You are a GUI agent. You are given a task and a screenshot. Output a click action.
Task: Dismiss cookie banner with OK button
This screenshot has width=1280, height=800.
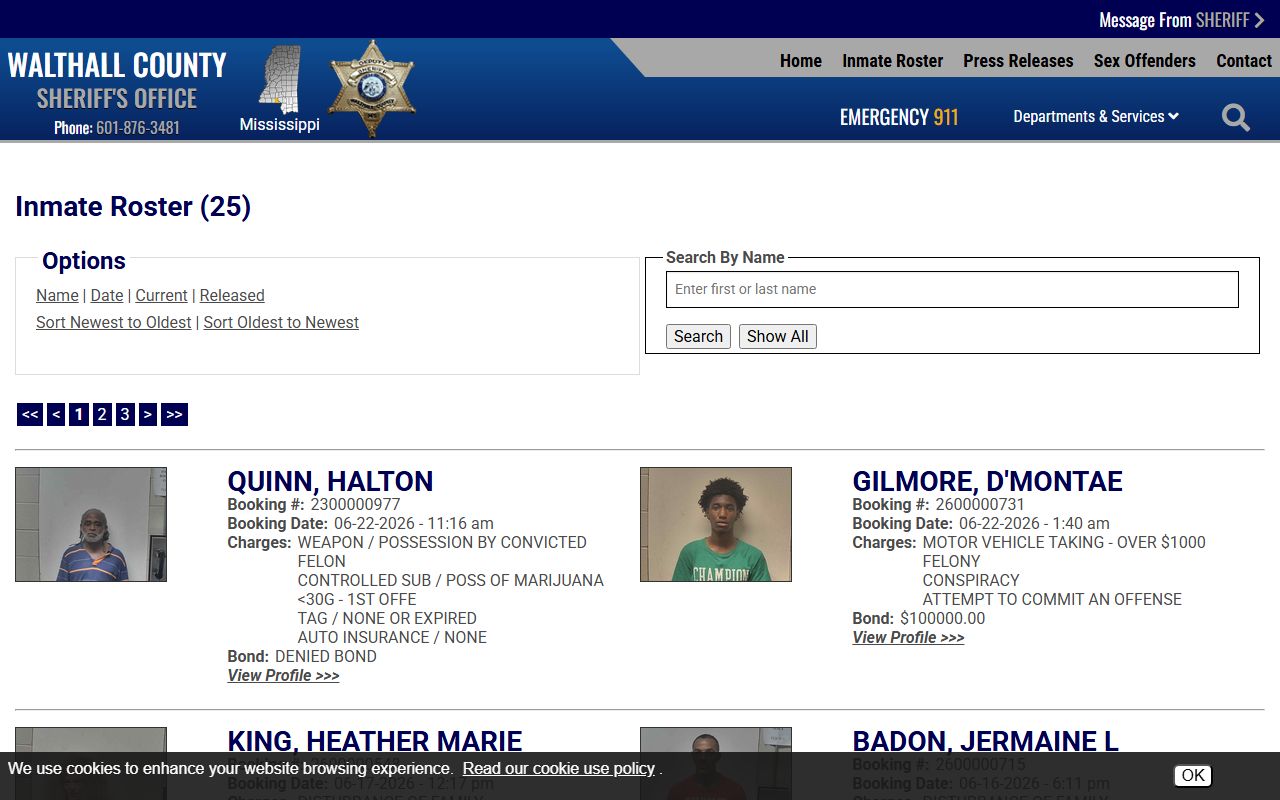click(1193, 775)
